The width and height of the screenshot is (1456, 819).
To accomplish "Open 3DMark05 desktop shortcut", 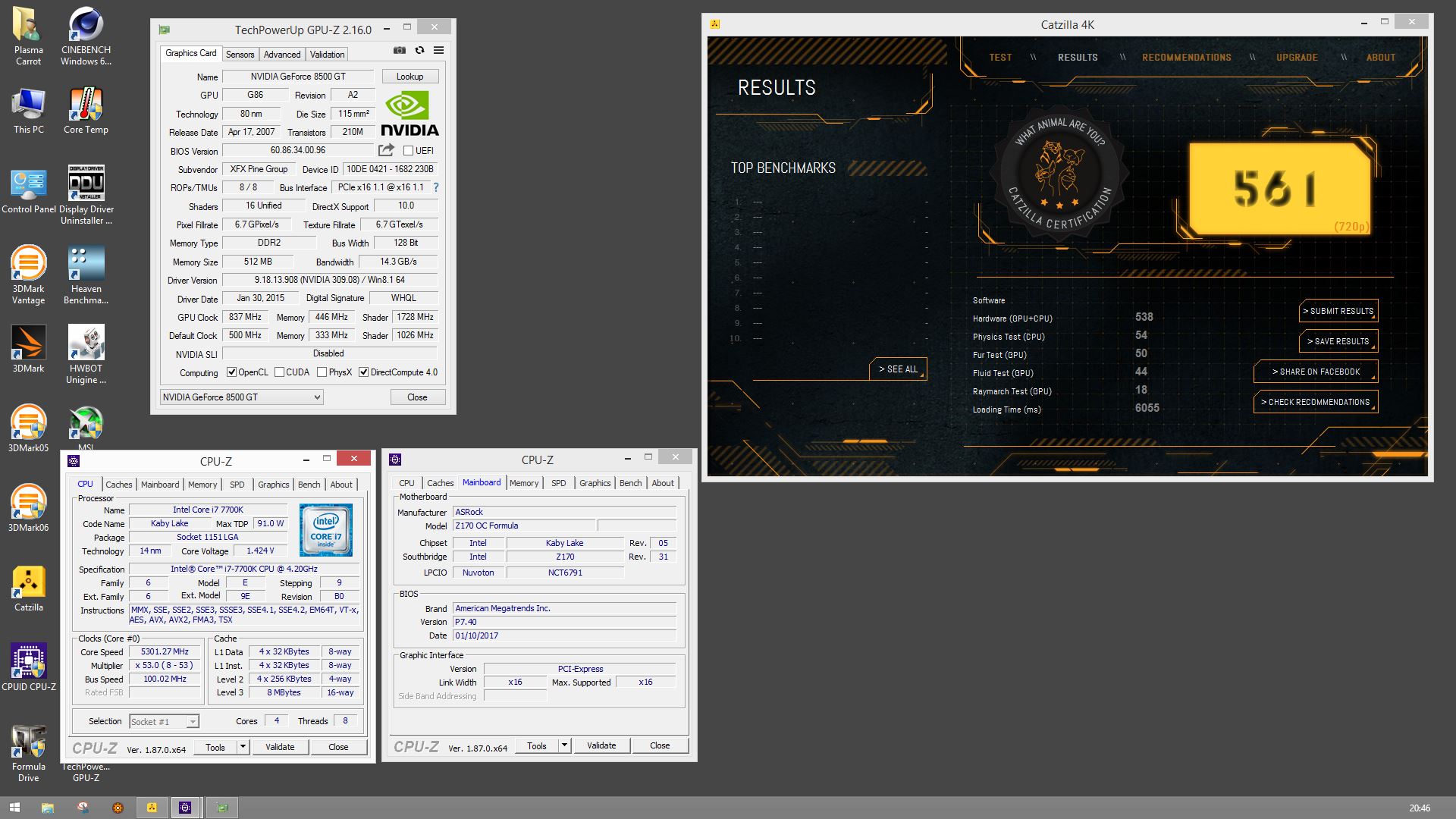I will [x=28, y=428].
